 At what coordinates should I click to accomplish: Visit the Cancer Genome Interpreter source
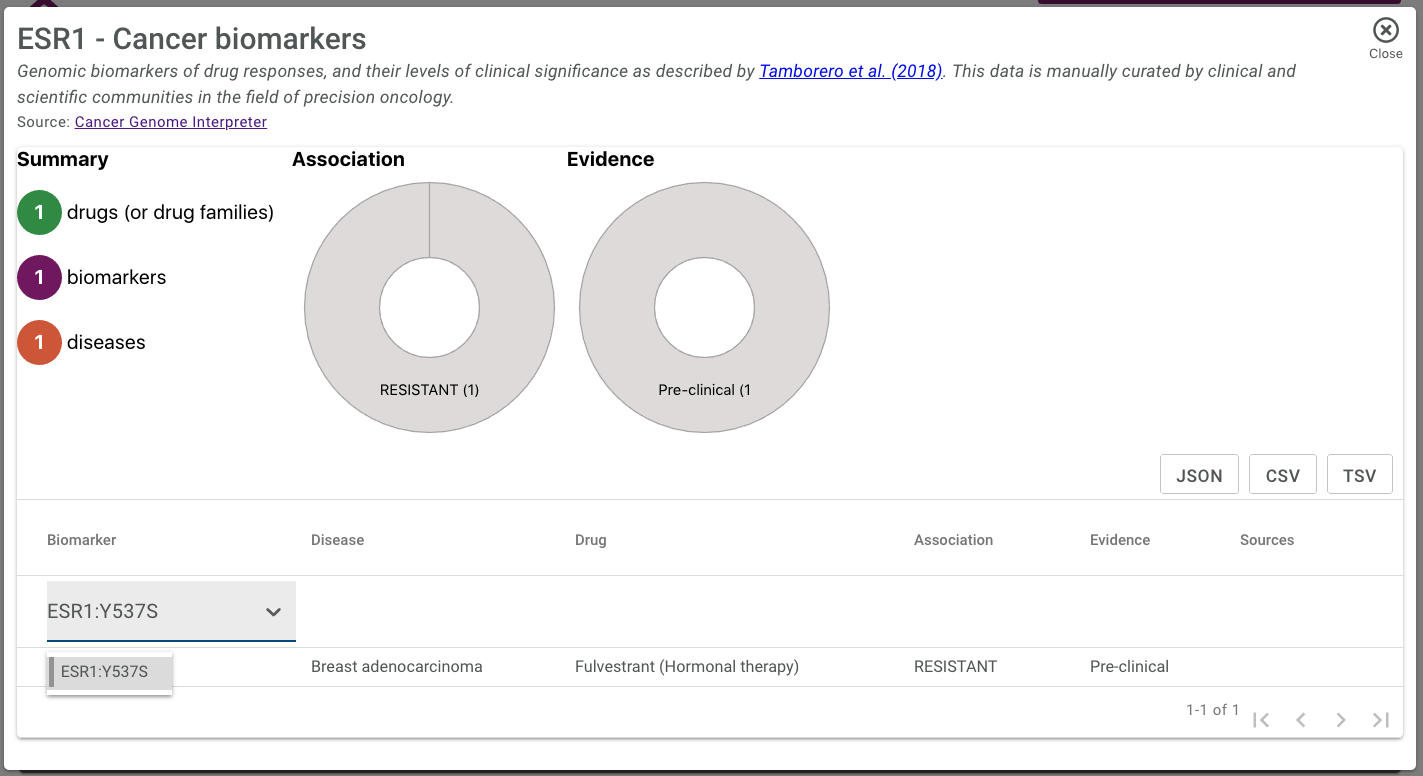(170, 121)
